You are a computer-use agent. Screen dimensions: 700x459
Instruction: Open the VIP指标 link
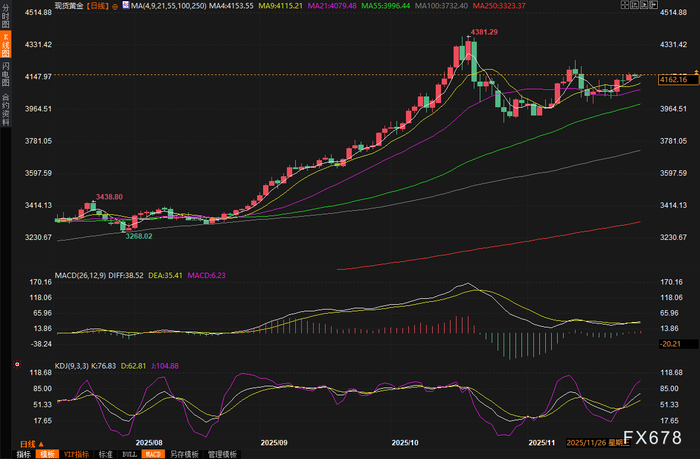76,454
